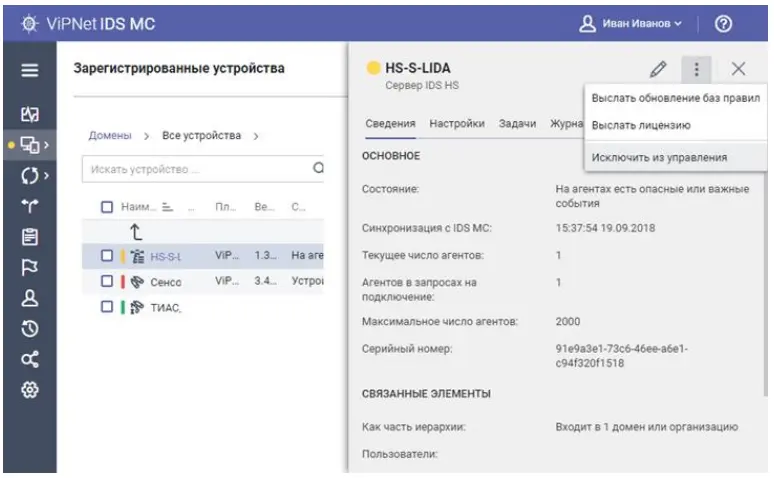Select Исключить из управления menu entry
Image resolution: width=774 pixels, height=478 pixels.
[675, 157]
